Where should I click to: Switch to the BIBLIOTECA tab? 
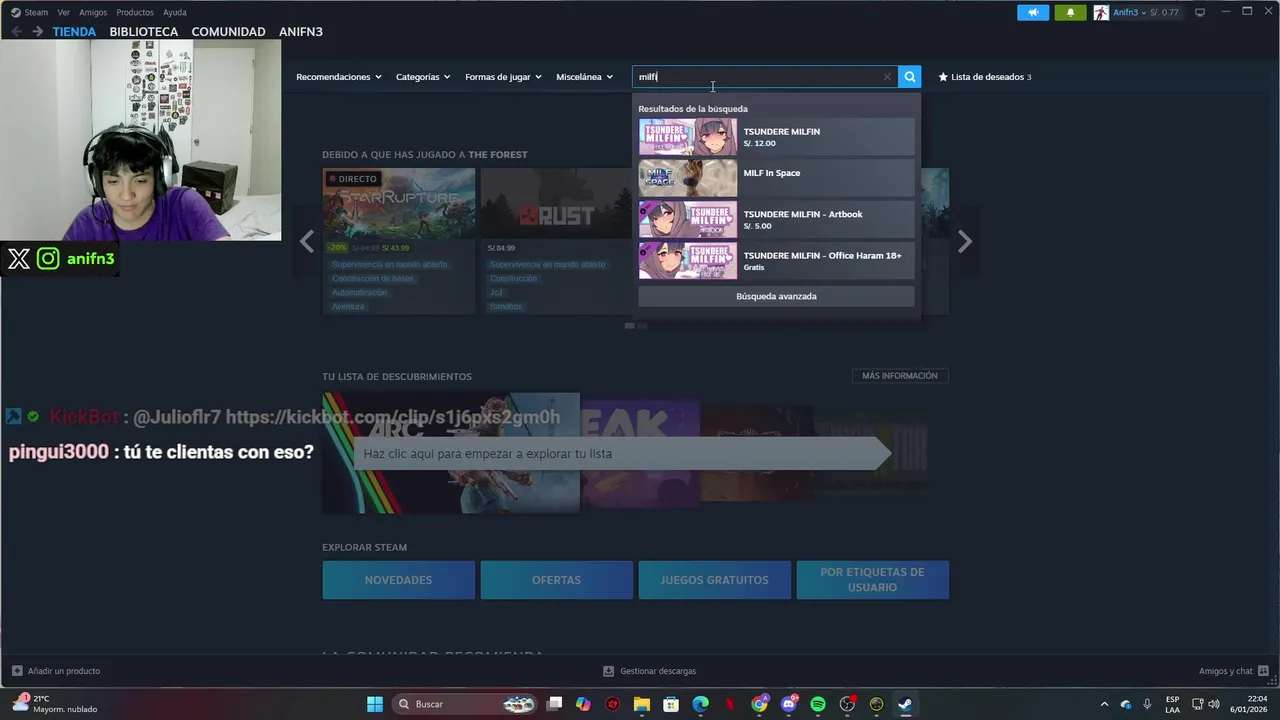pos(144,32)
